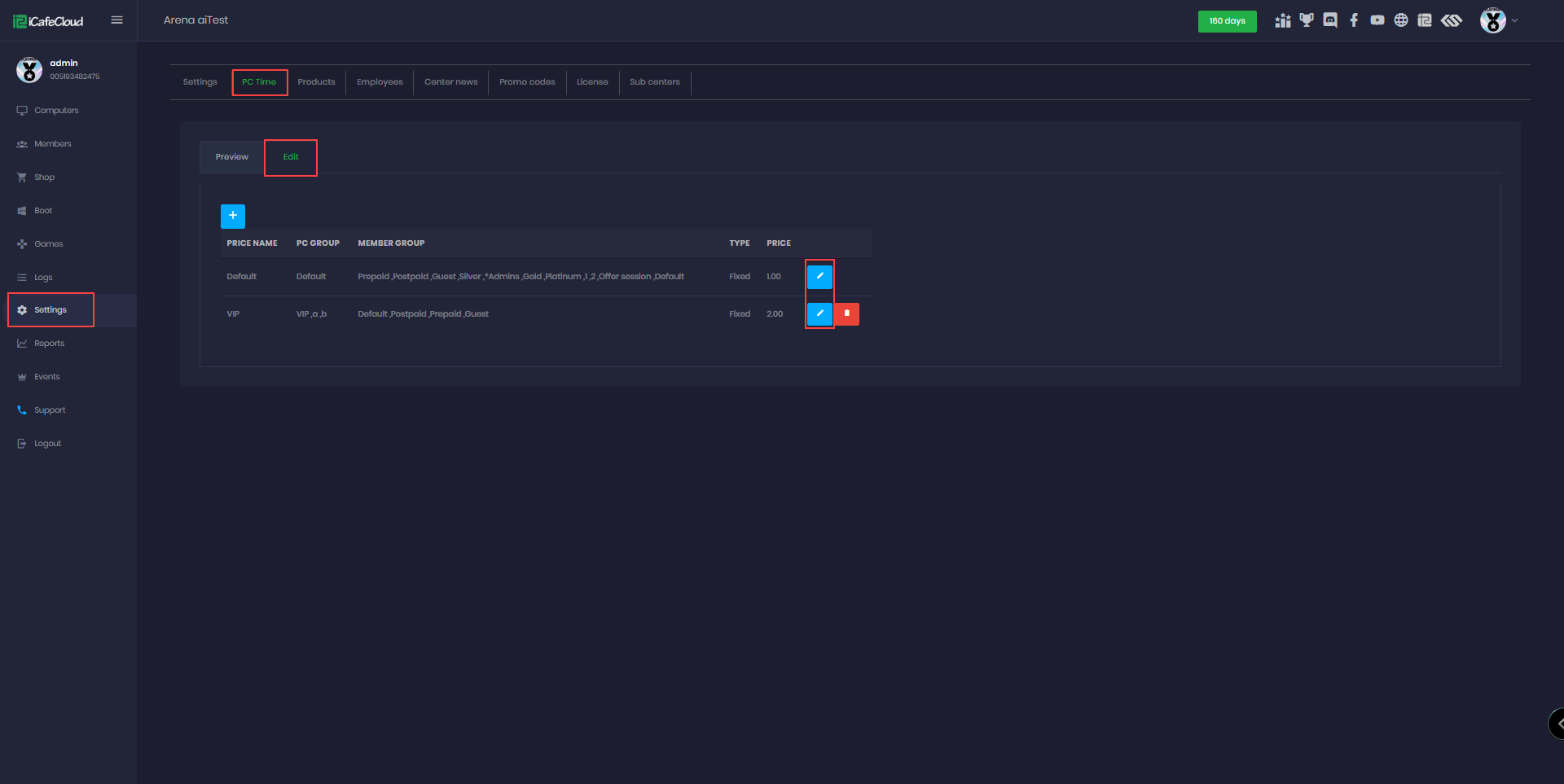Click the leaderboard ranking icon
Screen dimensions: 1564x784
1283,20
